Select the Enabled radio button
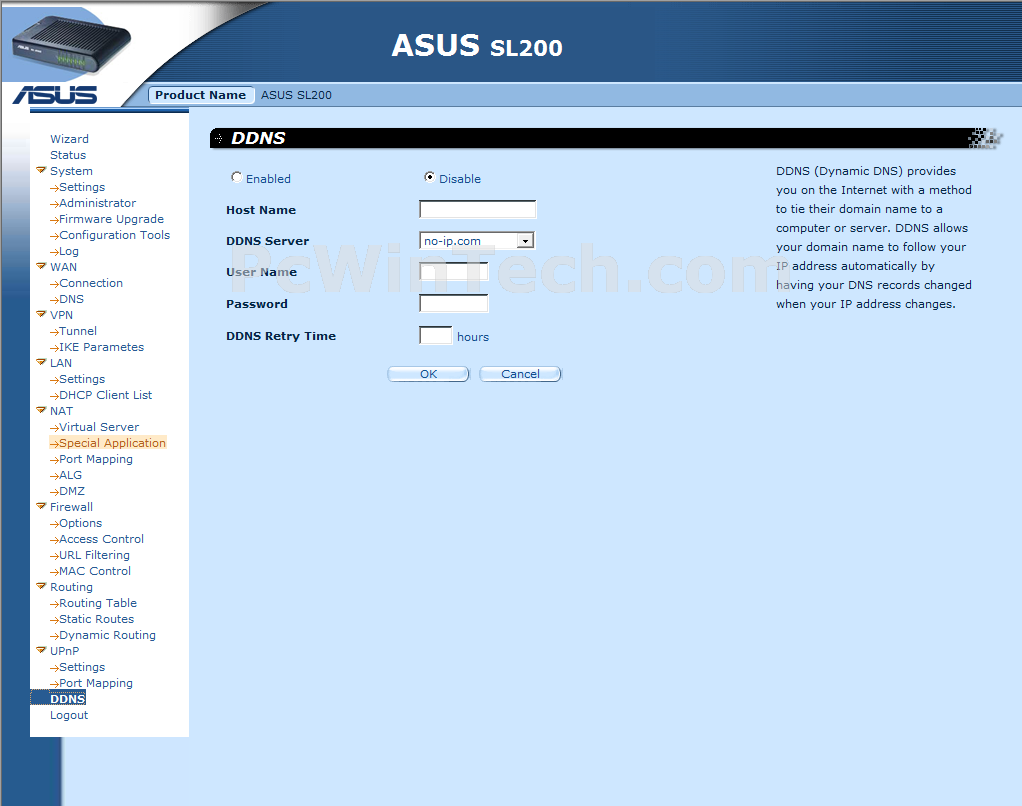 coord(237,177)
